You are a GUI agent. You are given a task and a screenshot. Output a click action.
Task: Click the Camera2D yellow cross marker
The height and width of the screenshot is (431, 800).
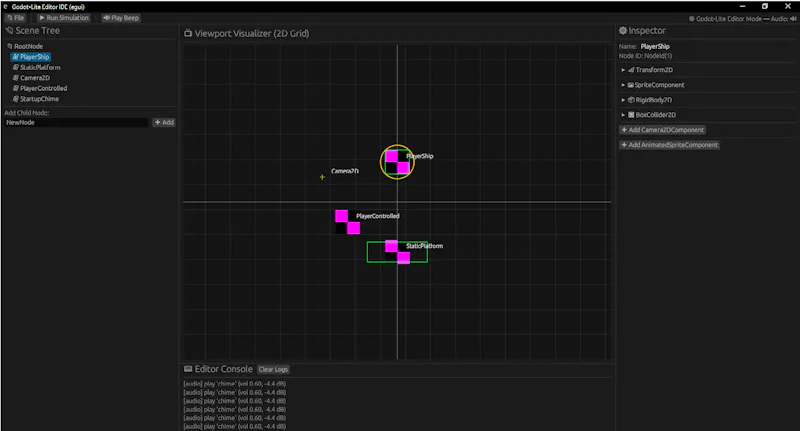coord(322,177)
